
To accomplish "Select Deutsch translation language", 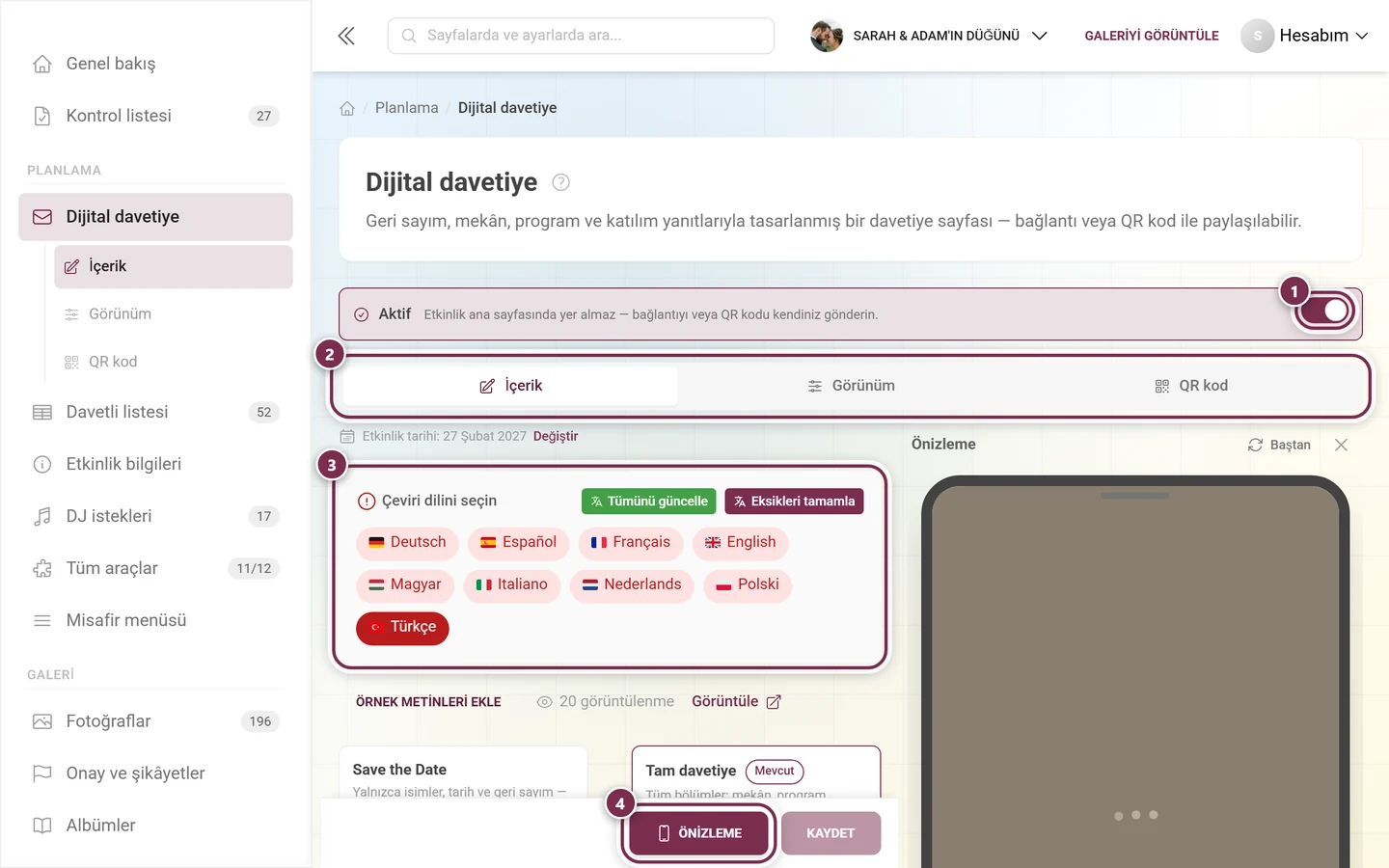I will [407, 542].
